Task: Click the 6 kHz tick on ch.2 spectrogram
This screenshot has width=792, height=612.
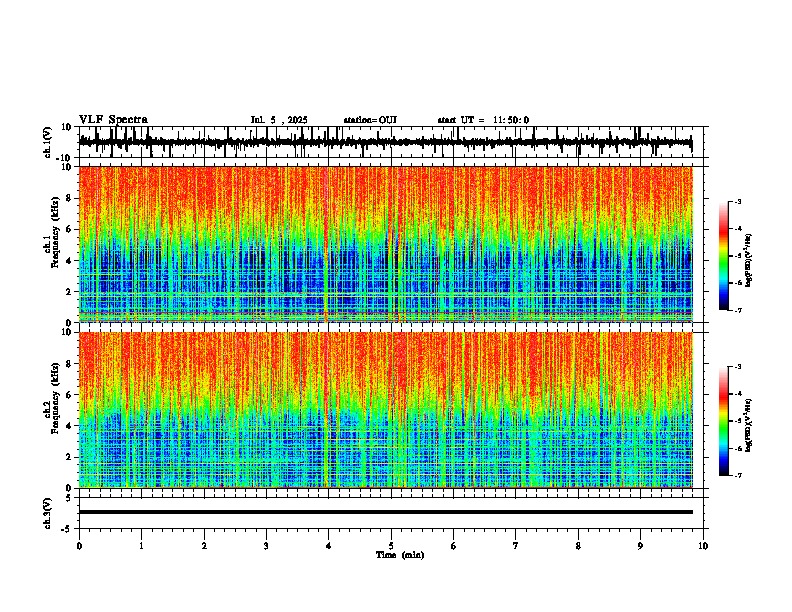Action: click(70, 395)
